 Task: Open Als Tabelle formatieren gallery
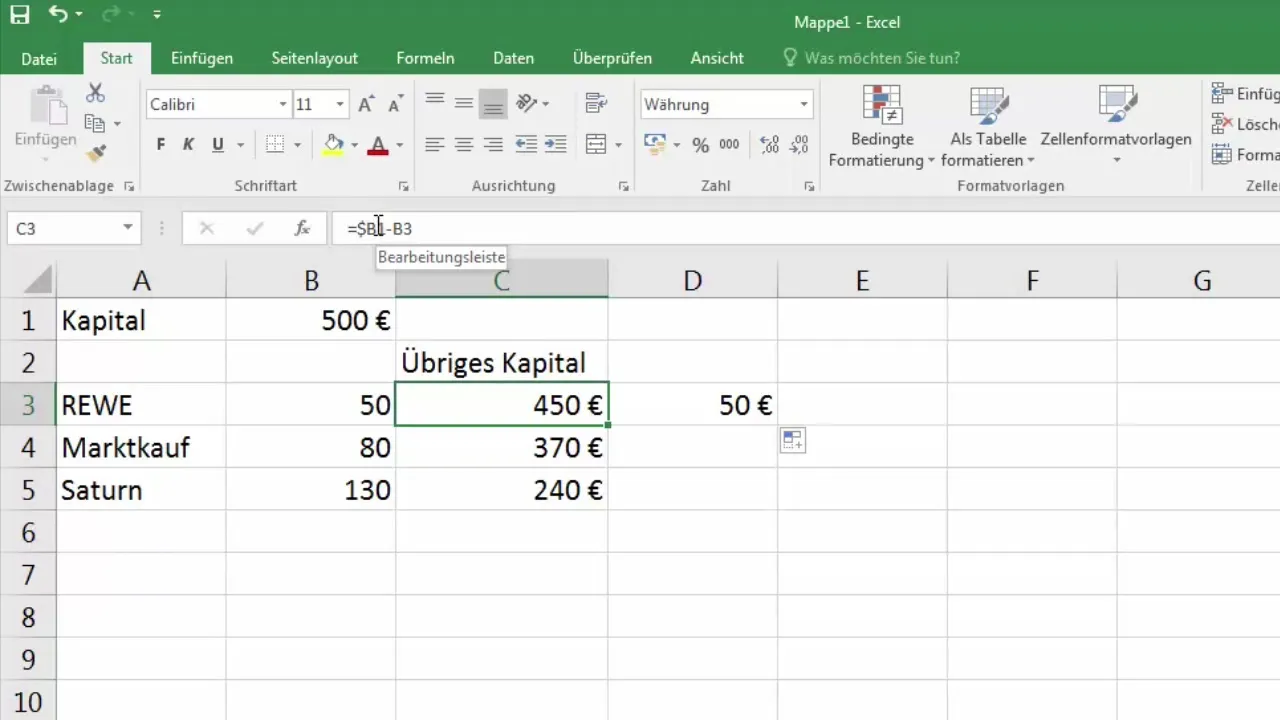tap(988, 126)
